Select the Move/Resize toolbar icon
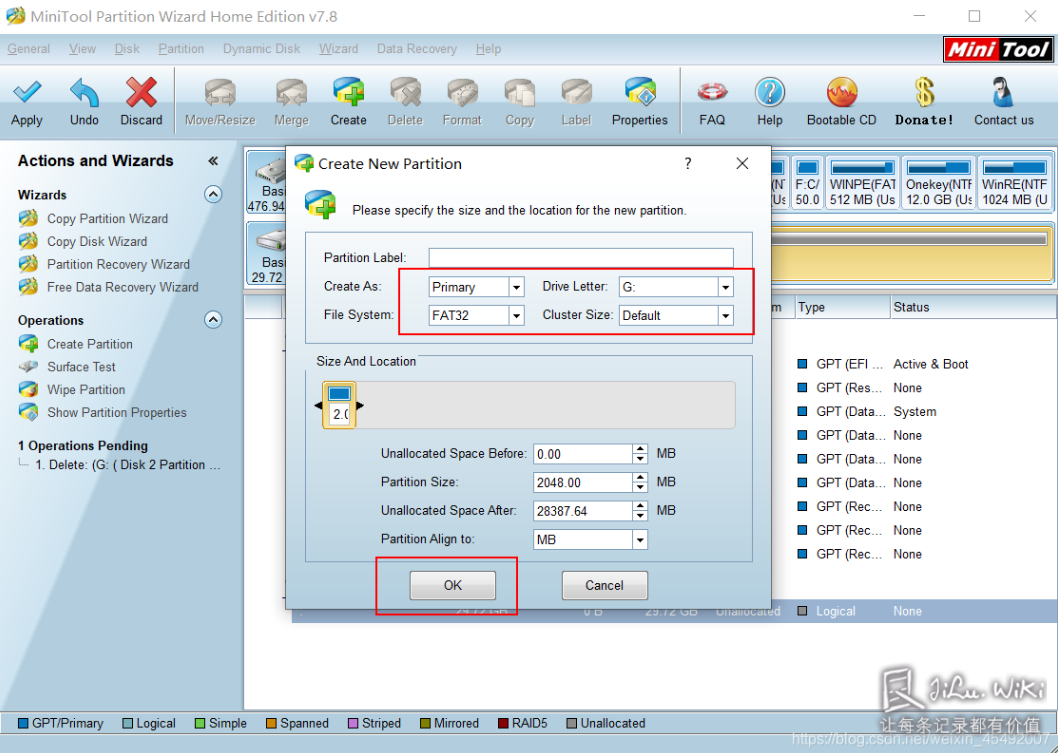Viewport: 1058px width, 753px height. 220,92
